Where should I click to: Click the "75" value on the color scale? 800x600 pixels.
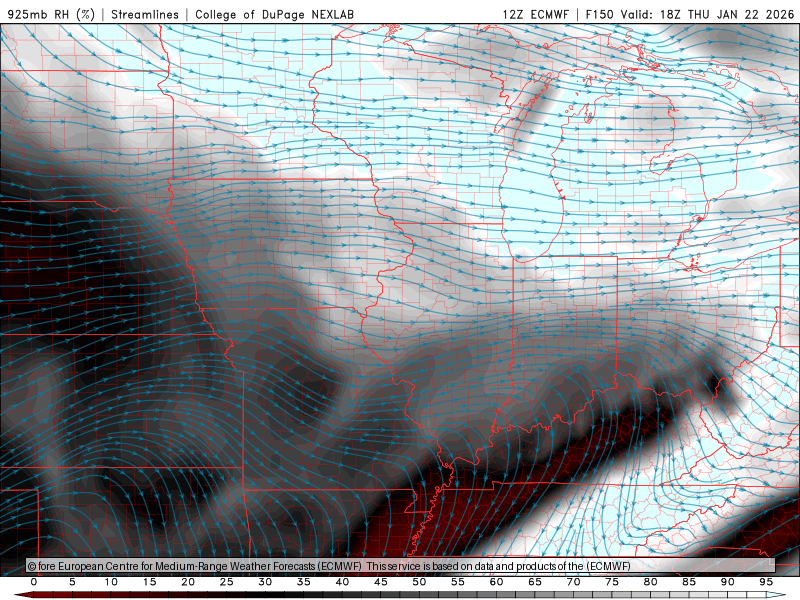pos(612,582)
